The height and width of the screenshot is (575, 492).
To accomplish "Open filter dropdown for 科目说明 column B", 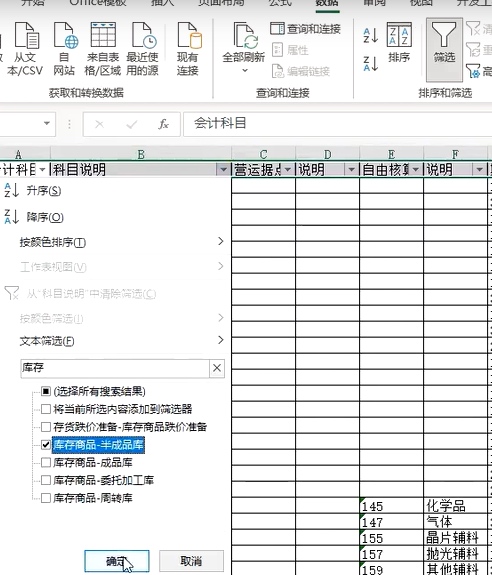I will [x=223, y=169].
